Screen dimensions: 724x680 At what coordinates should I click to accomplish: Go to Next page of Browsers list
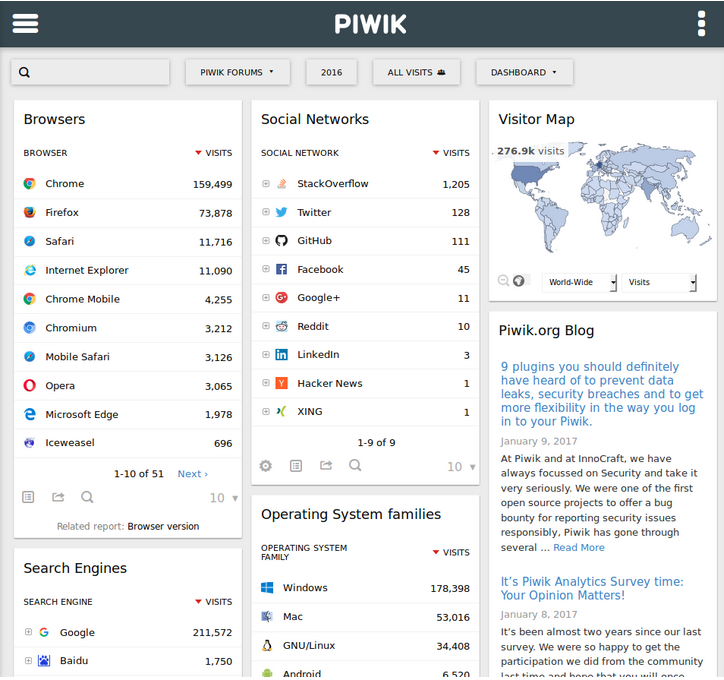point(192,474)
